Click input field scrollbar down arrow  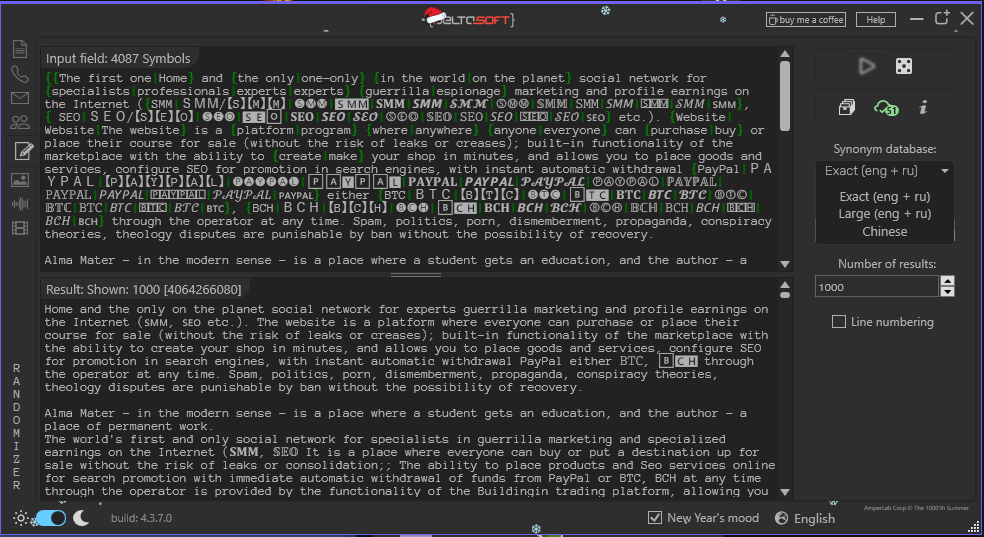784,264
